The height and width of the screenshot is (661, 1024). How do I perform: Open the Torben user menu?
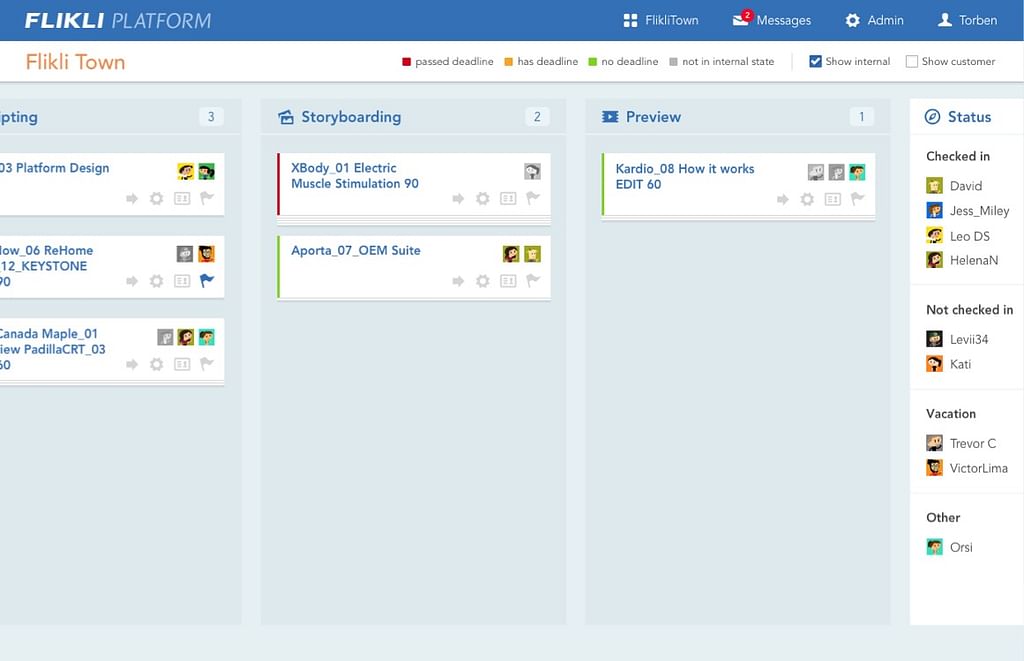click(966, 20)
